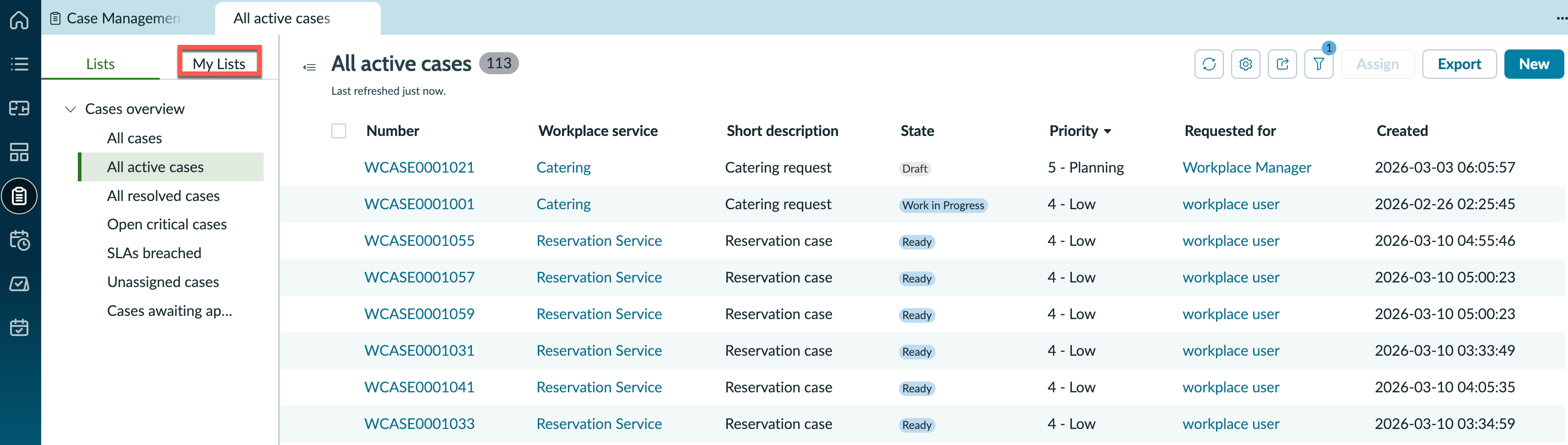Open Catering service for WCASE0001021

(x=563, y=168)
